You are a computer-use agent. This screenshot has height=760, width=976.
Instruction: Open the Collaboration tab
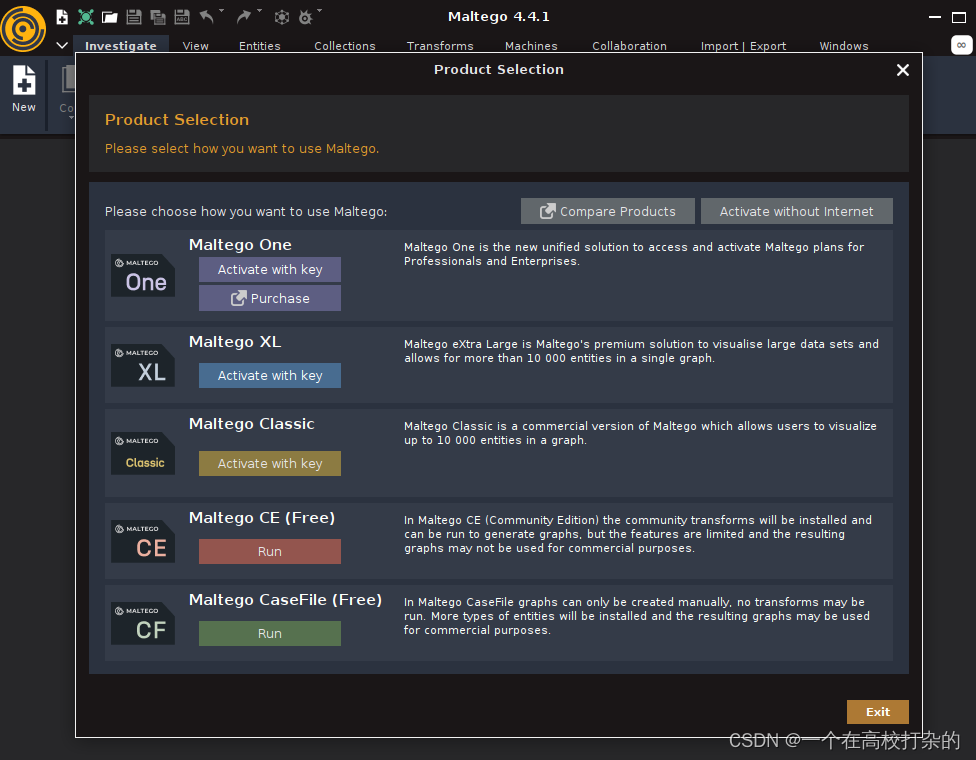click(x=629, y=46)
